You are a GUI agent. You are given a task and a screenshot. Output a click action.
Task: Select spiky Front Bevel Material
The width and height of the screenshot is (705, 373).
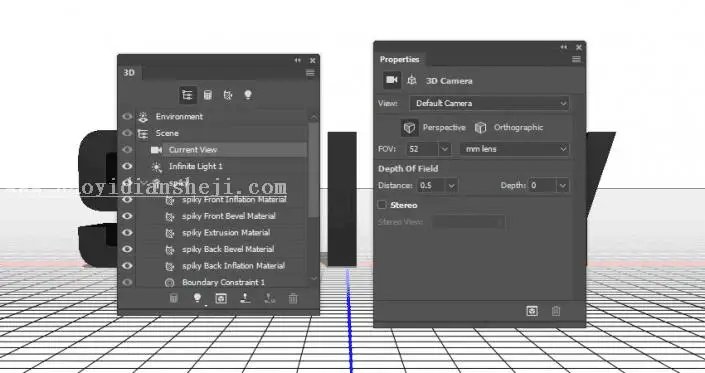point(222,216)
